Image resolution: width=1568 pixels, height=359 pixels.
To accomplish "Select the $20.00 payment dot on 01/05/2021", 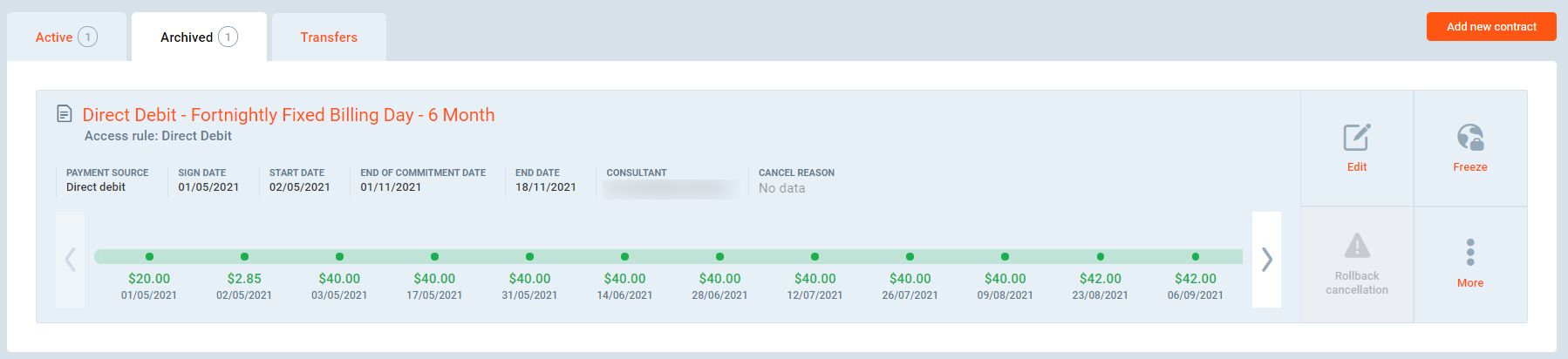I will (149, 257).
